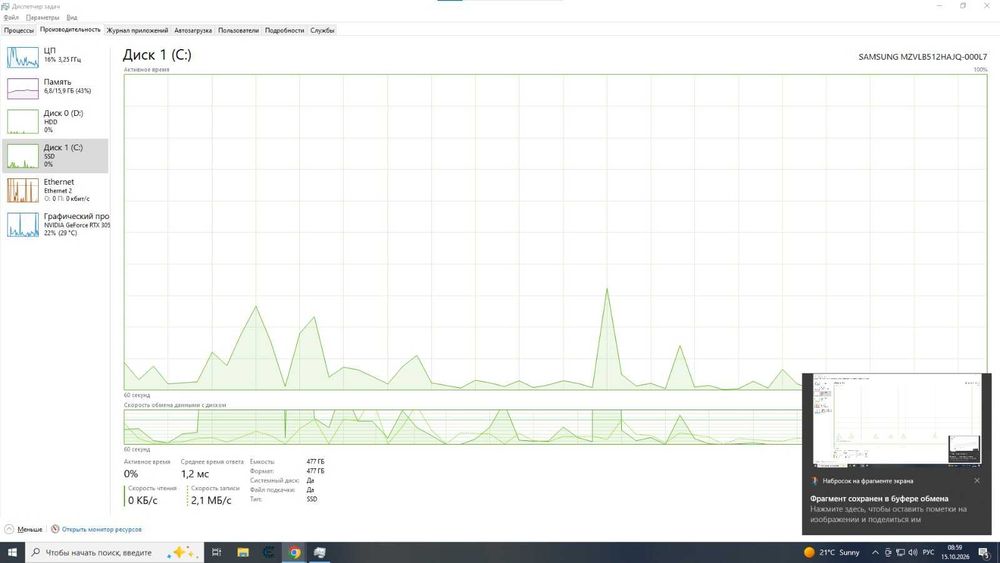Switch to the Процессы tab
This screenshot has width=1000, height=563.
click(x=18, y=30)
